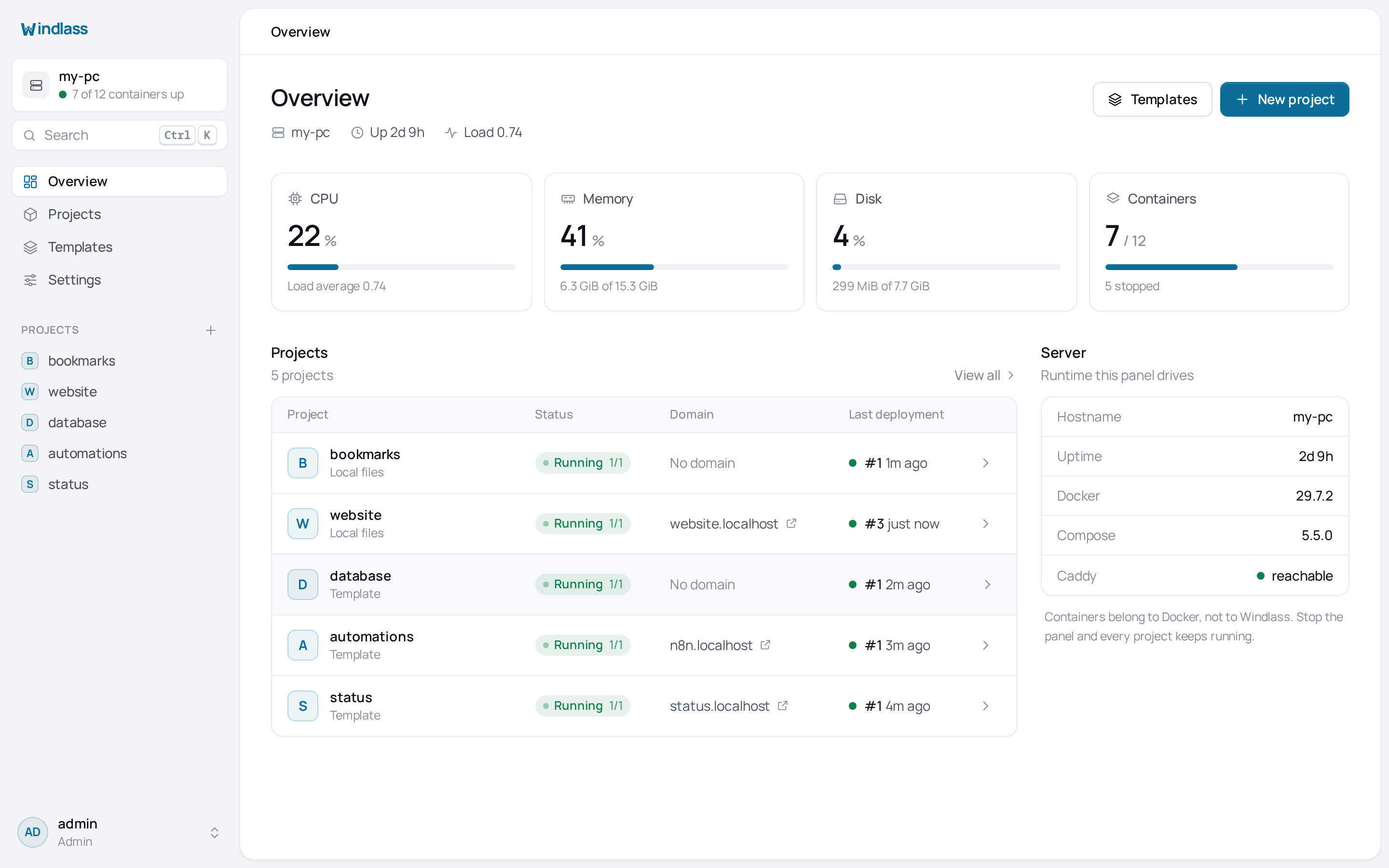
Task: Expand the admin account menu chevron
Action: [215, 832]
